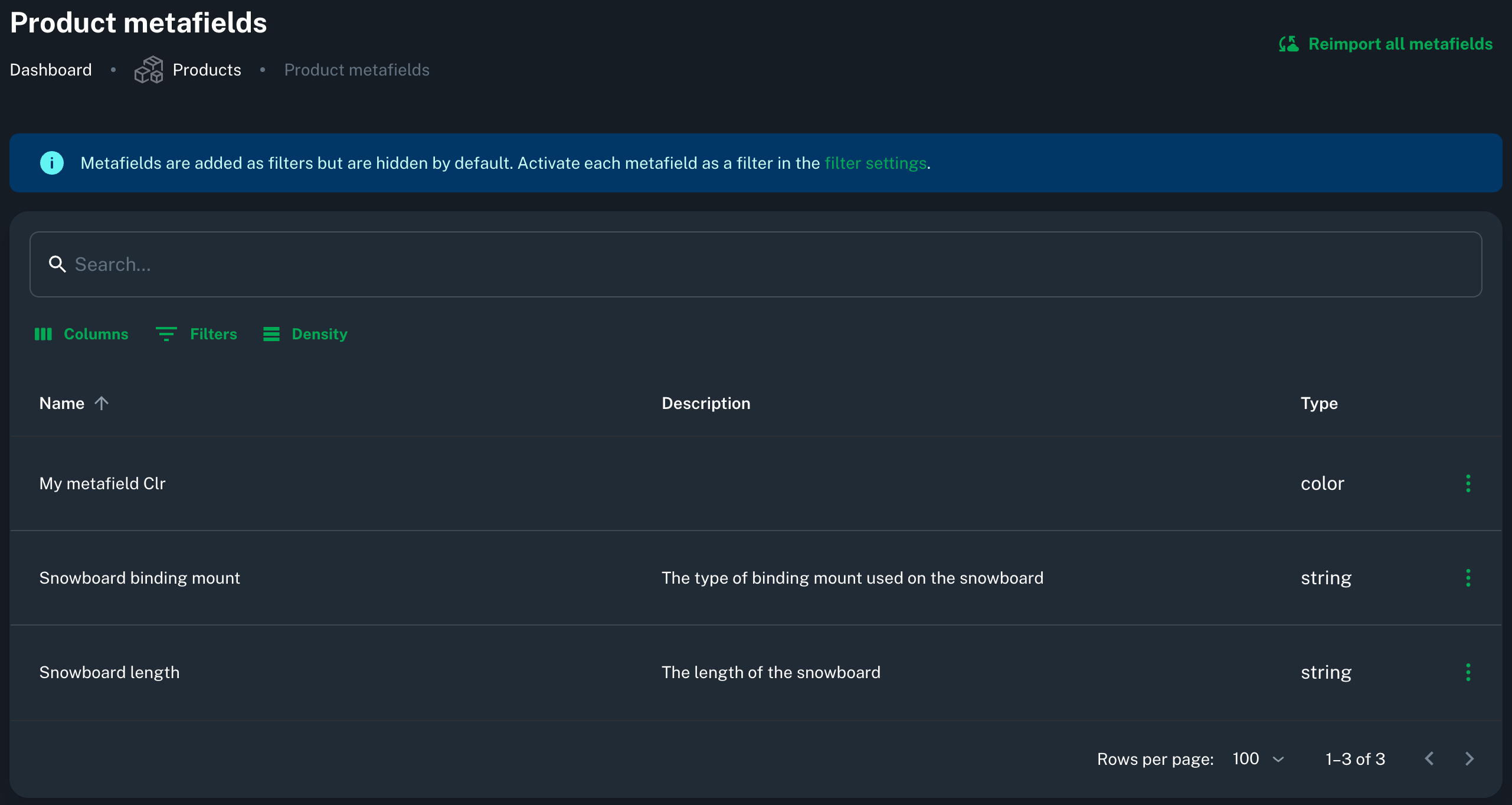Click the search magnifier icon

(57, 264)
